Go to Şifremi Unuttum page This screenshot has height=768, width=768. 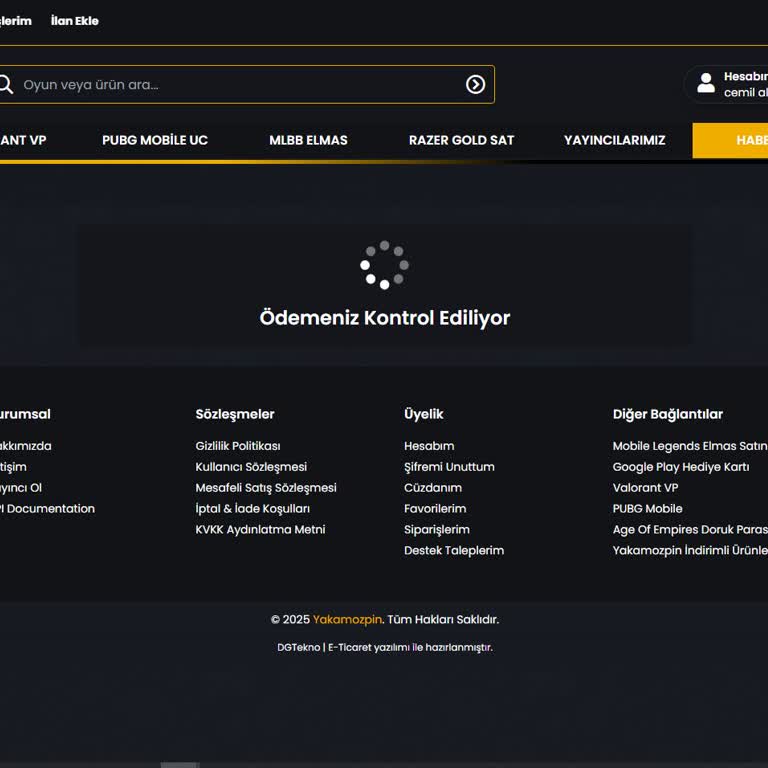pyautogui.click(x=449, y=467)
